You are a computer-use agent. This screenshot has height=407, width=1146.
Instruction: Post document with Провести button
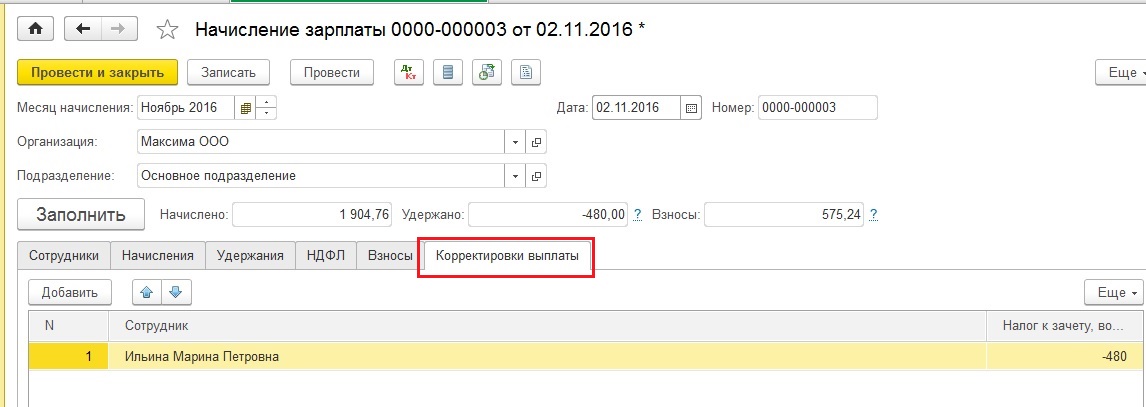(x=332, y=72)
